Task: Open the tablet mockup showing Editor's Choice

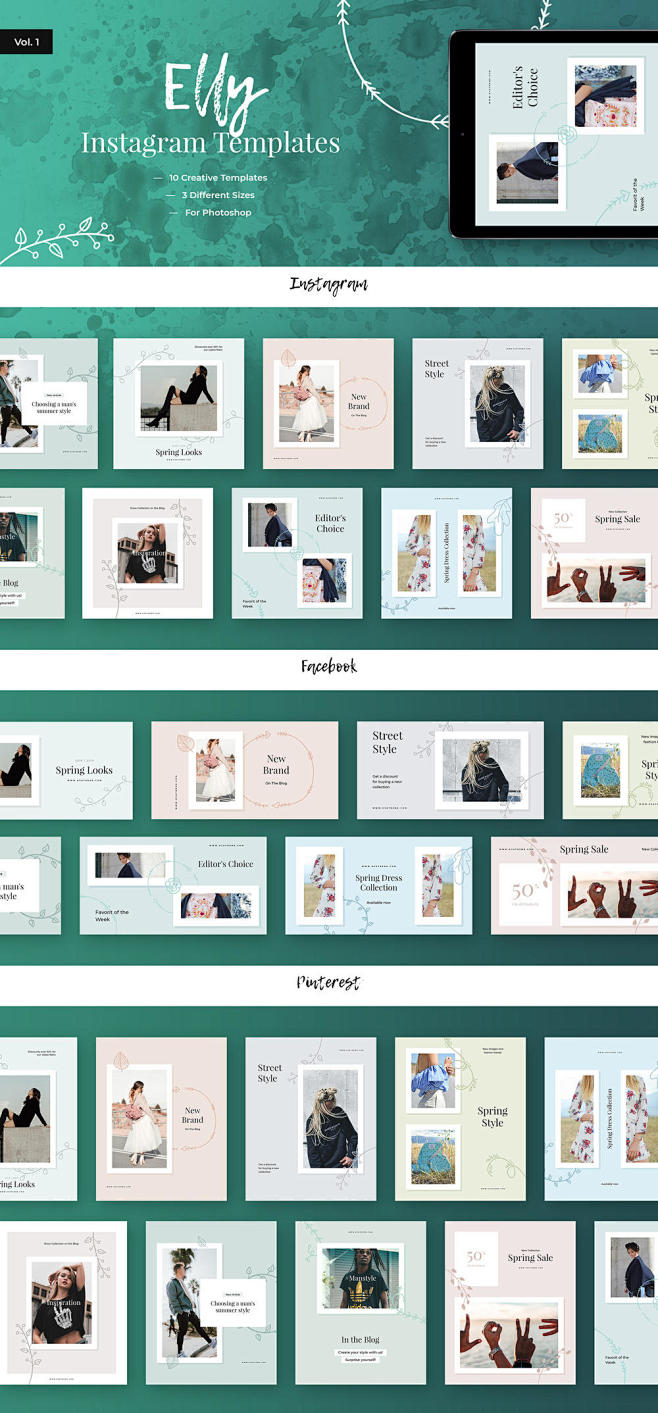Action: point(554,133)
